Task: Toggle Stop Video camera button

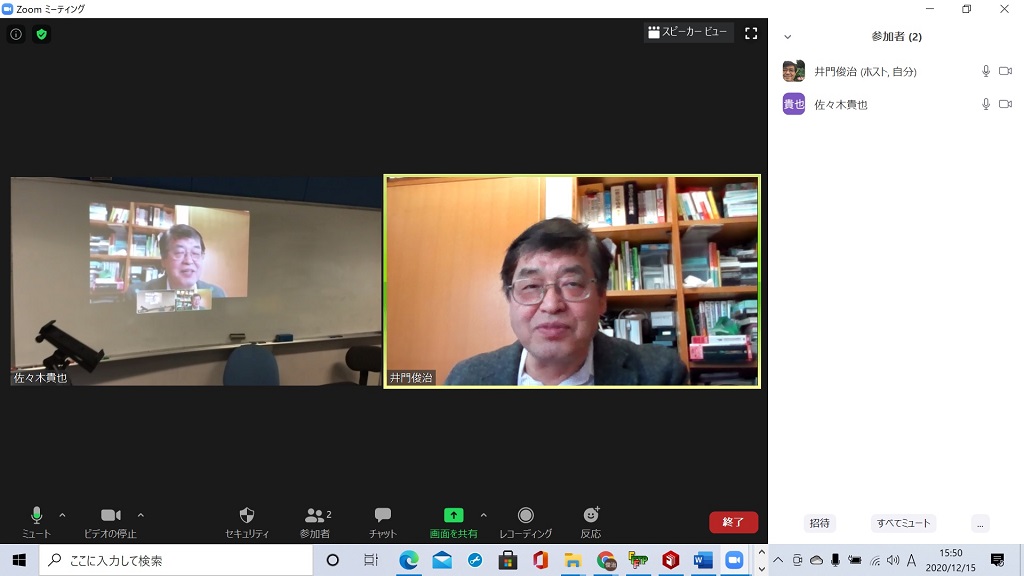Action: tap(110, 522)
